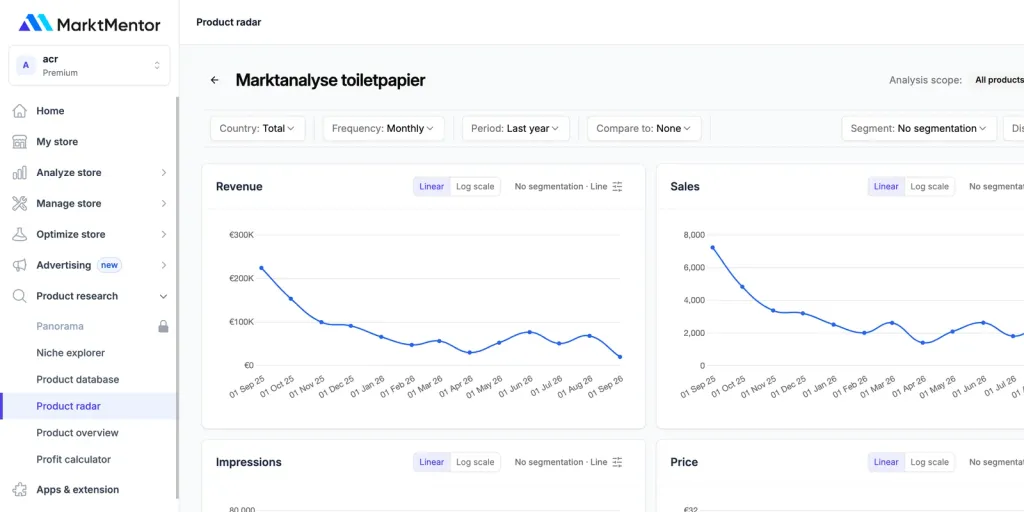Select Linear scale on Revenue chart
The width and height of the screenshot is (1024, 512).
(432, 187)
